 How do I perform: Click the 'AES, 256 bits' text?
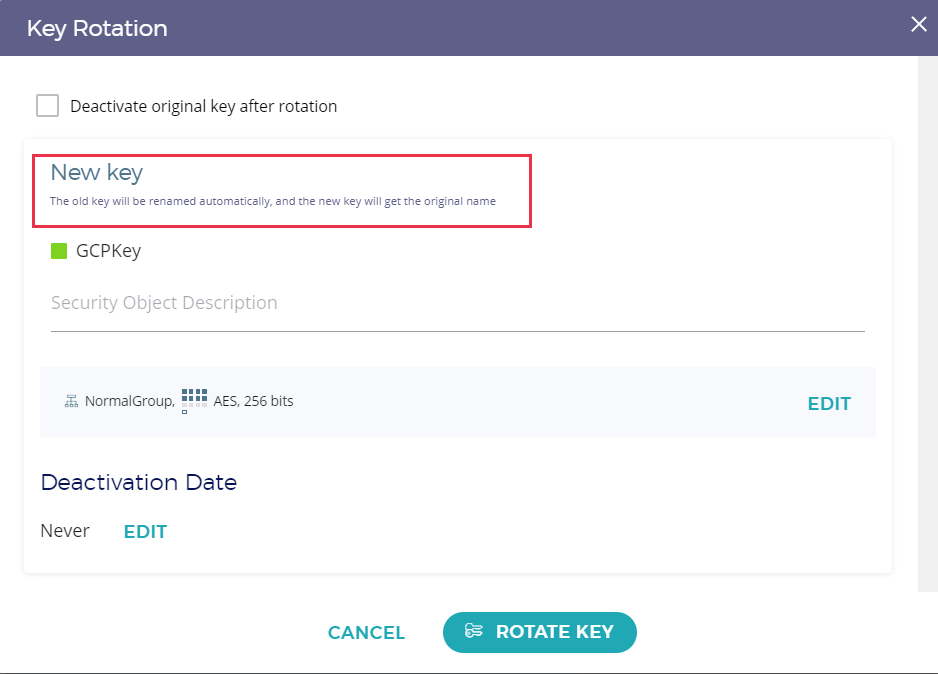(253, 401)
